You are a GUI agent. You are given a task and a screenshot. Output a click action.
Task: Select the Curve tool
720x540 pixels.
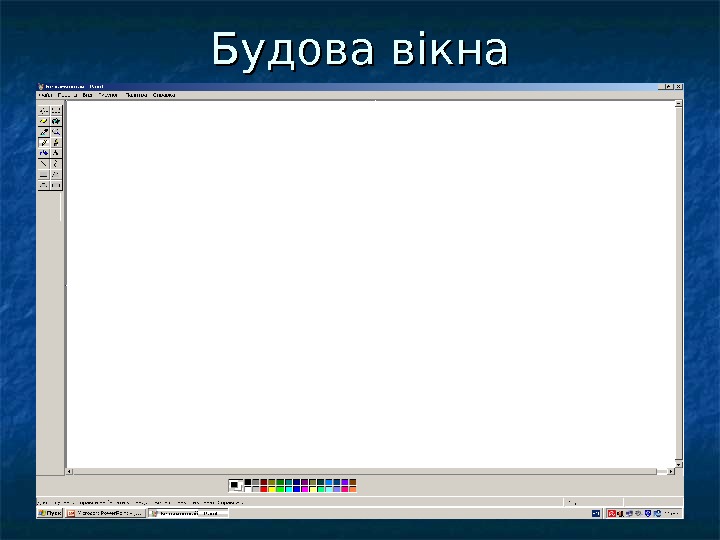point(56,163)
